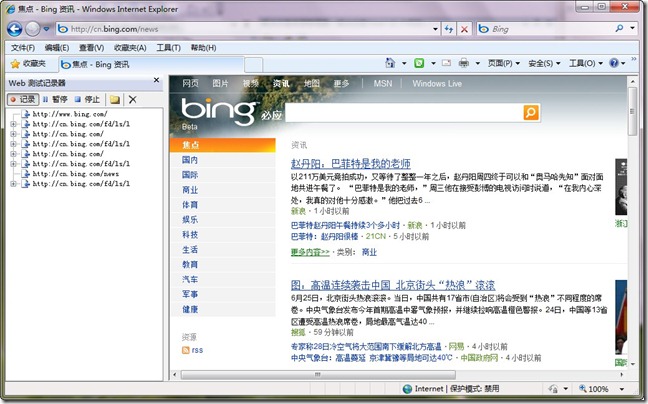Image resolution: width=648 pixels, height=404 pixels.
Task: Click the Print icon in command bar
Action: [x=464, y=63]
